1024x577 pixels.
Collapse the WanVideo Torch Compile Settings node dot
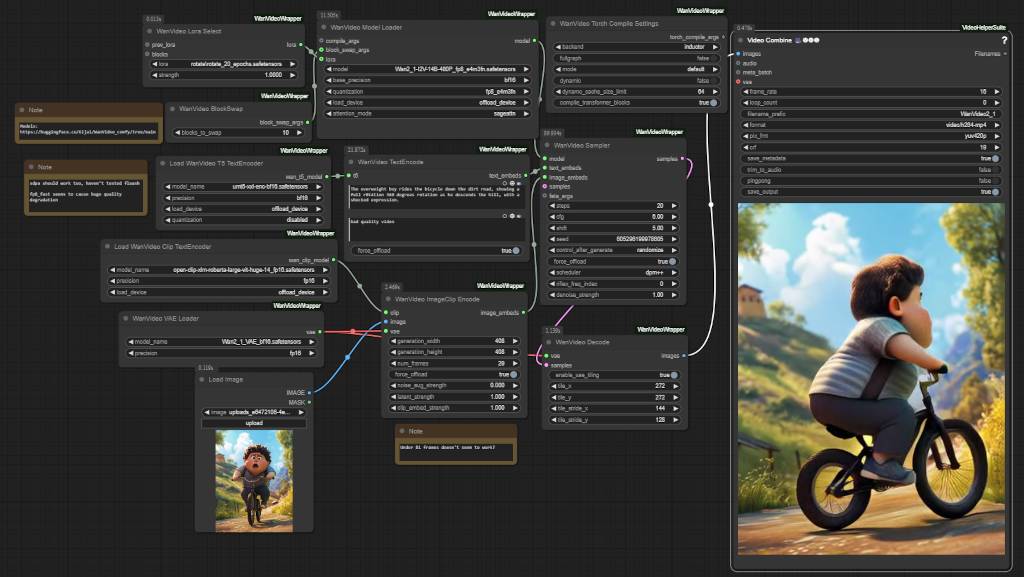[552, 23]
